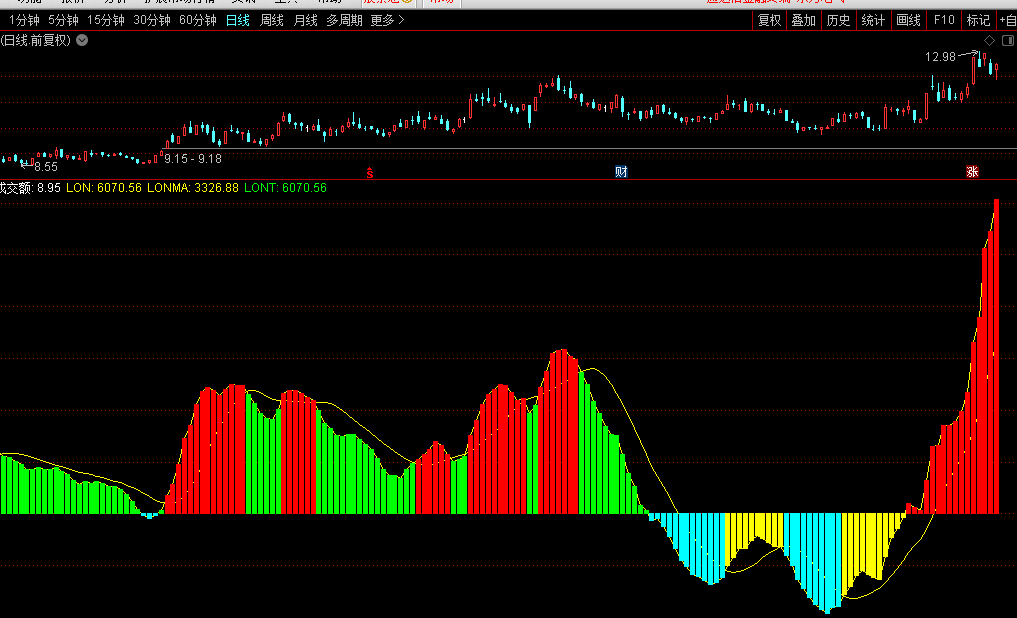Image resolution: width=1017 pixels, height=618 pixels.
Task: Select the 周线 weekly chart tab
Action: point(272,20)
